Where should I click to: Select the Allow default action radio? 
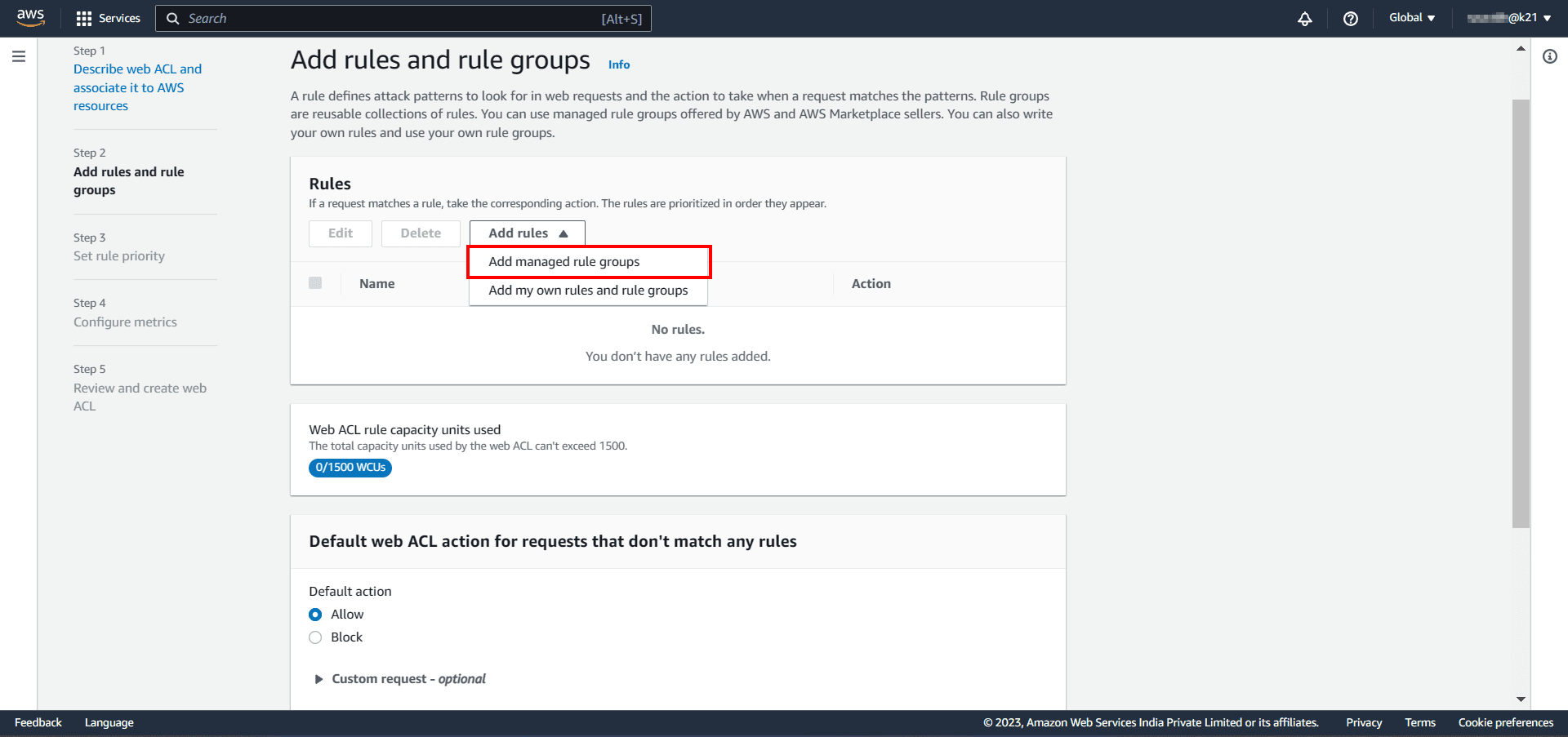tap(315, 615)
